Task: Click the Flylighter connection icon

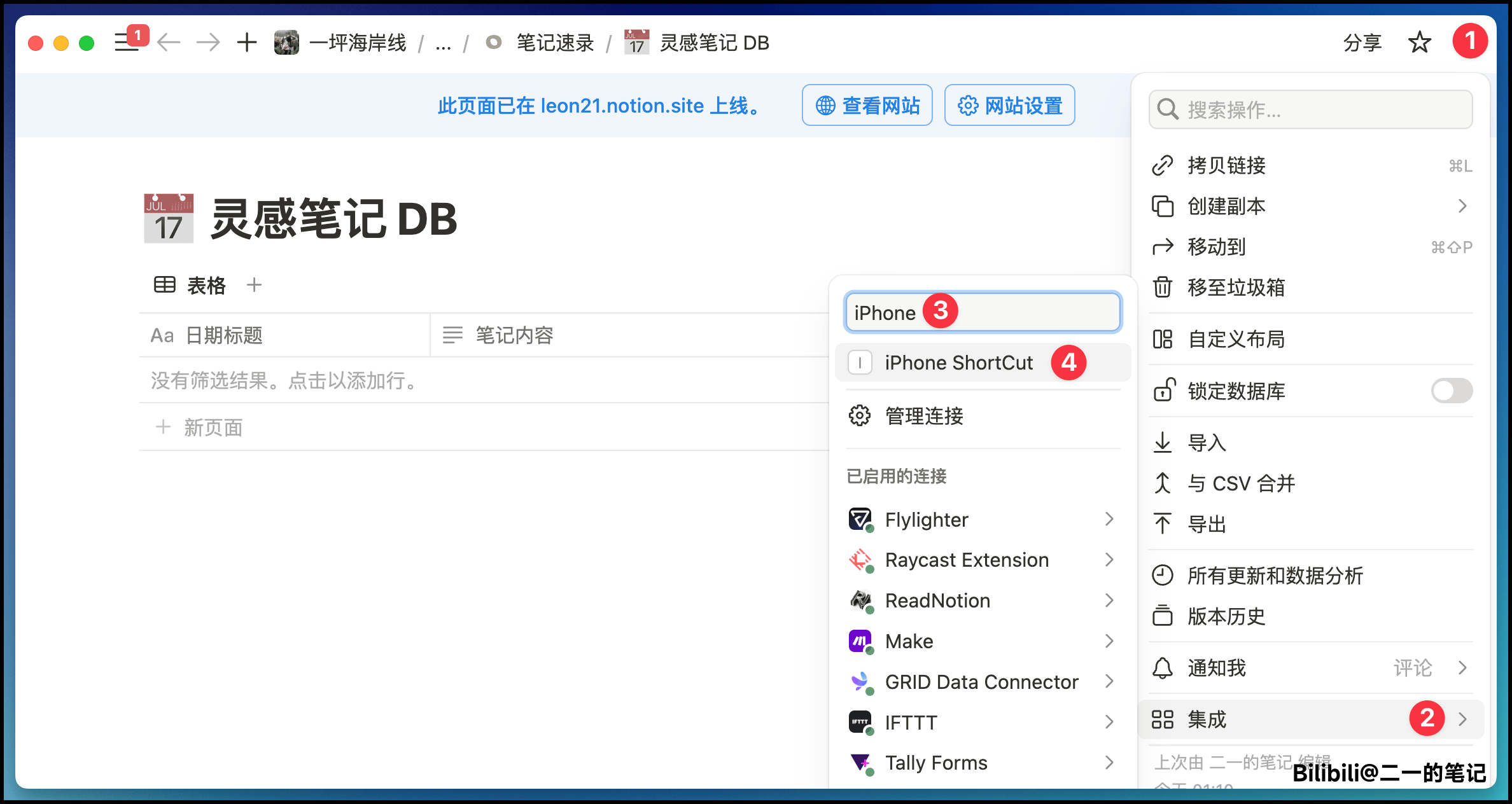Action: pos(860,519)
